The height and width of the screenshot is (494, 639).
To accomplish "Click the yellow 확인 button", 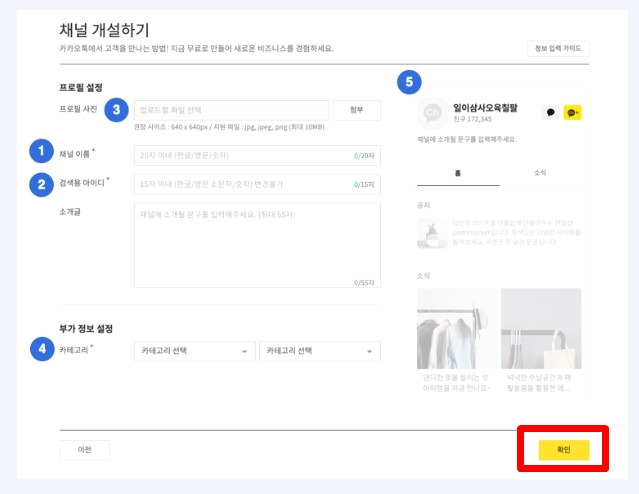I will (x=564, y=450).
